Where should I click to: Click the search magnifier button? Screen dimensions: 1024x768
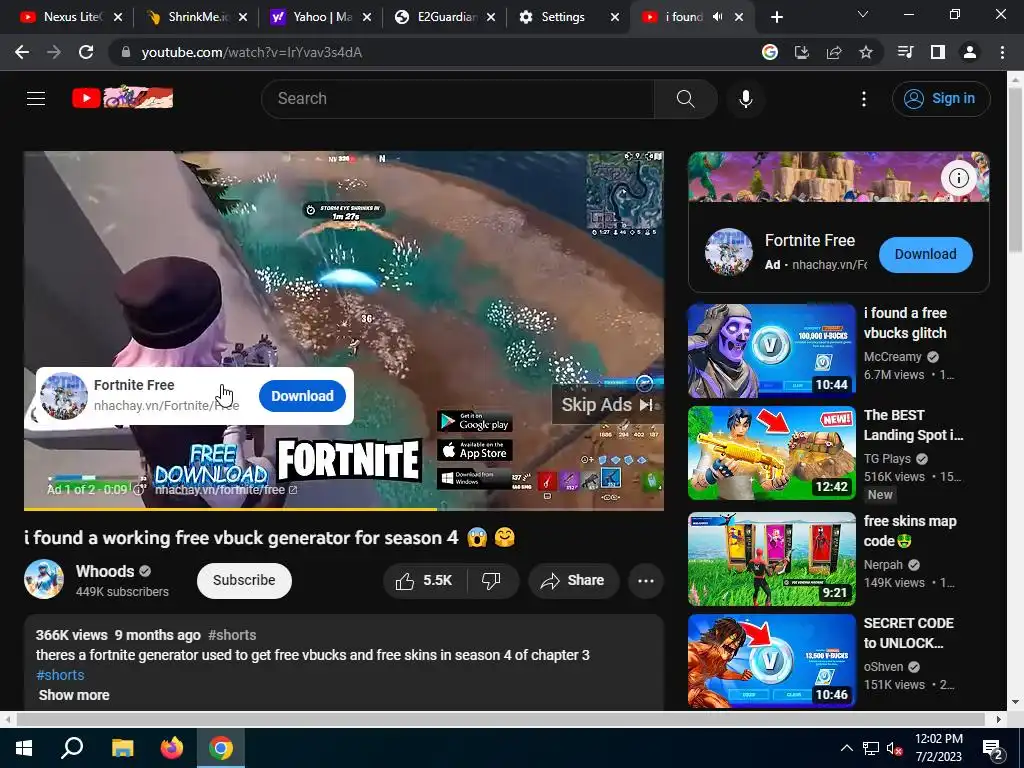[x=686, y=99]
